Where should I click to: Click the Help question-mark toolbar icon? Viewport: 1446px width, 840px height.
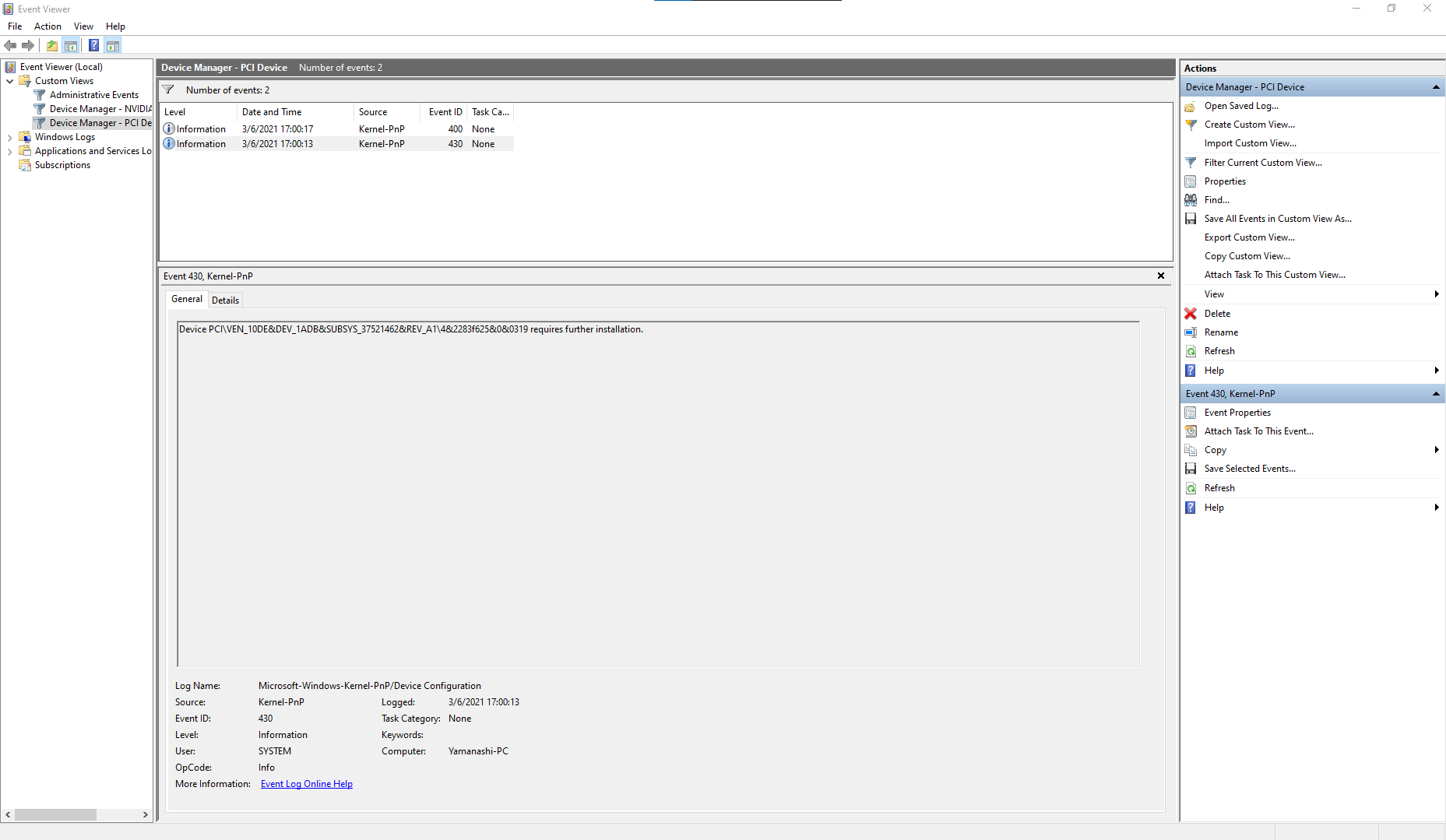(x=93, y=46)
